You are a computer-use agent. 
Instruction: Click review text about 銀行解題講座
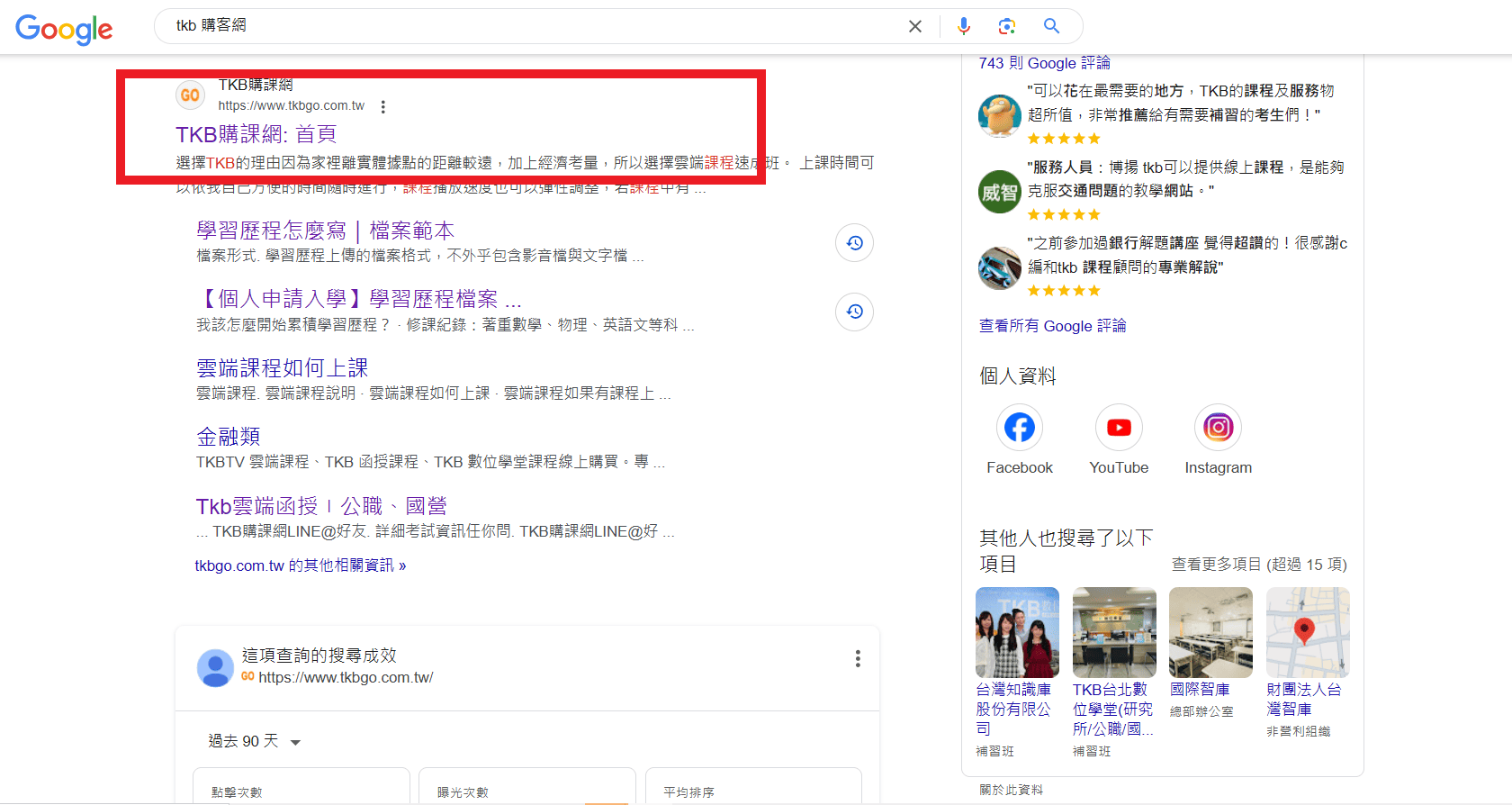point(1188,255)
